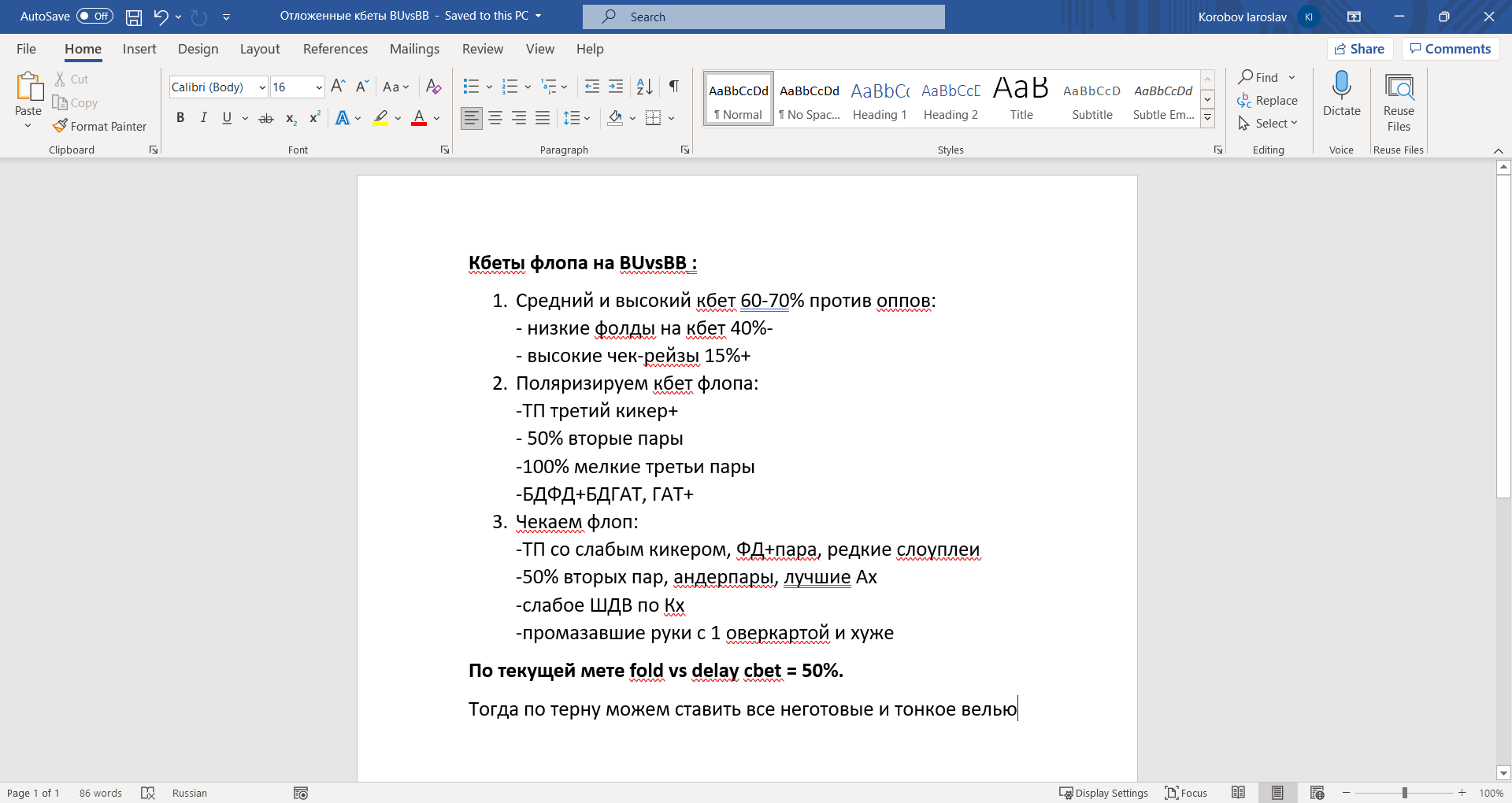Apply Heading 1 style

[880, 99]
